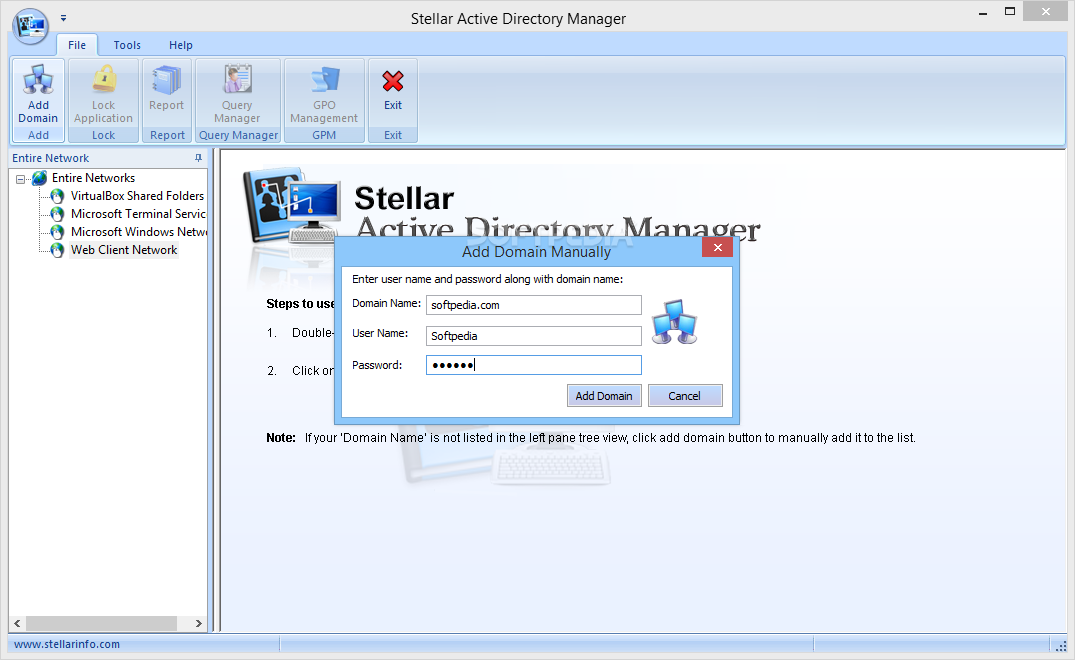
Task: Select VirtualBox Shared Folders tree item
Action: point(137,196)
